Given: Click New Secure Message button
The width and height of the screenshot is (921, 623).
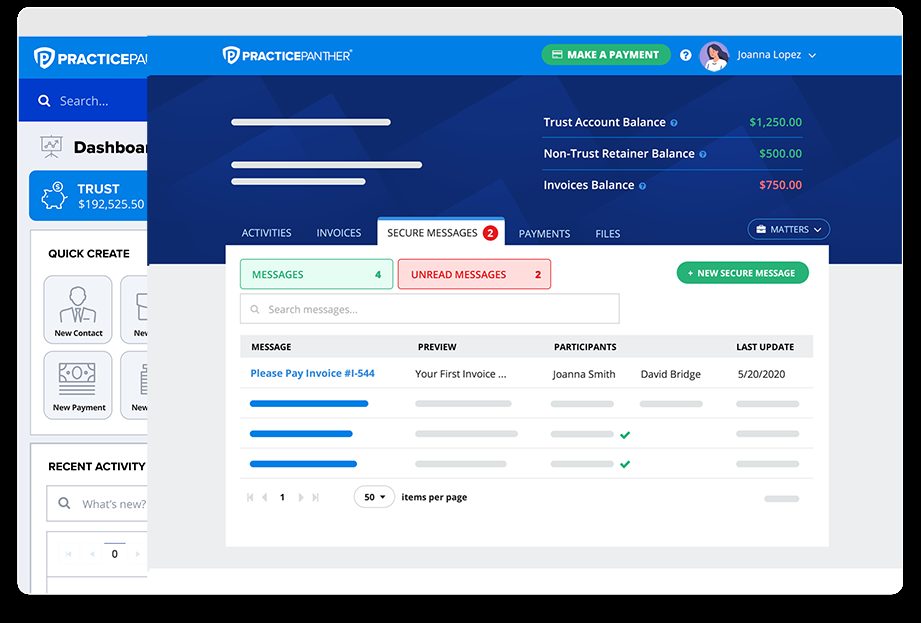Looking at the screenshot, I should tap(742, 273).
